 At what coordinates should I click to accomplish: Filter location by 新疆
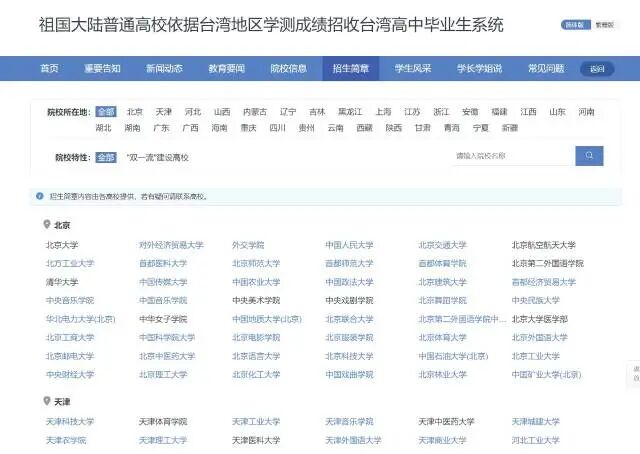pos(510,128)
